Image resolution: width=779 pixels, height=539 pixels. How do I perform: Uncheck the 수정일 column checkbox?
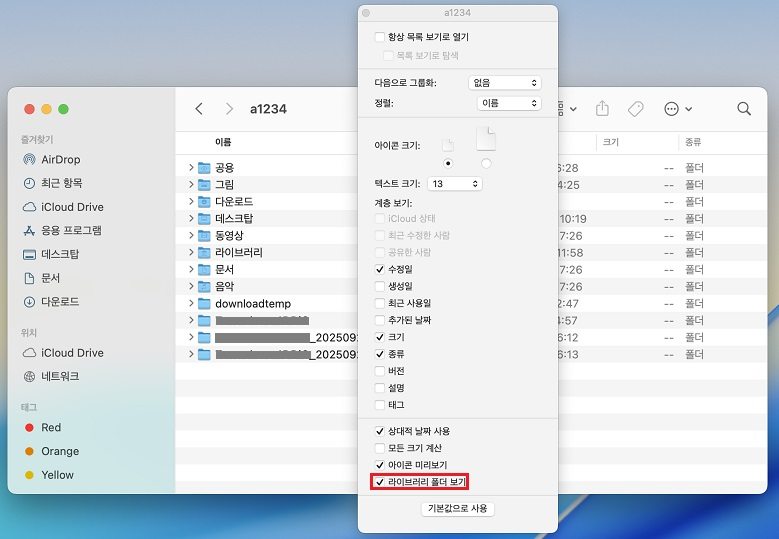click(380, 269)
